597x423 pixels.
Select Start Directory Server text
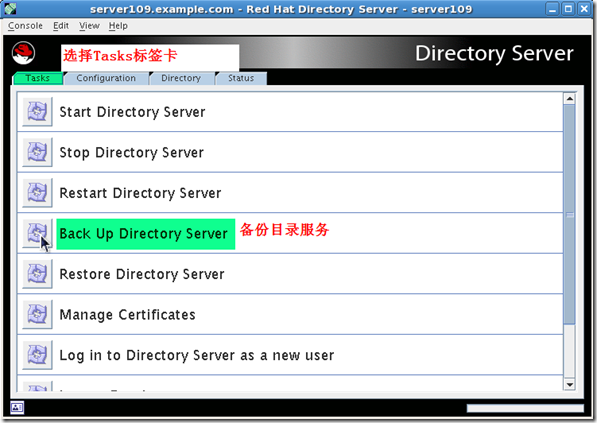pyautogui.click(x=132, y=112)
